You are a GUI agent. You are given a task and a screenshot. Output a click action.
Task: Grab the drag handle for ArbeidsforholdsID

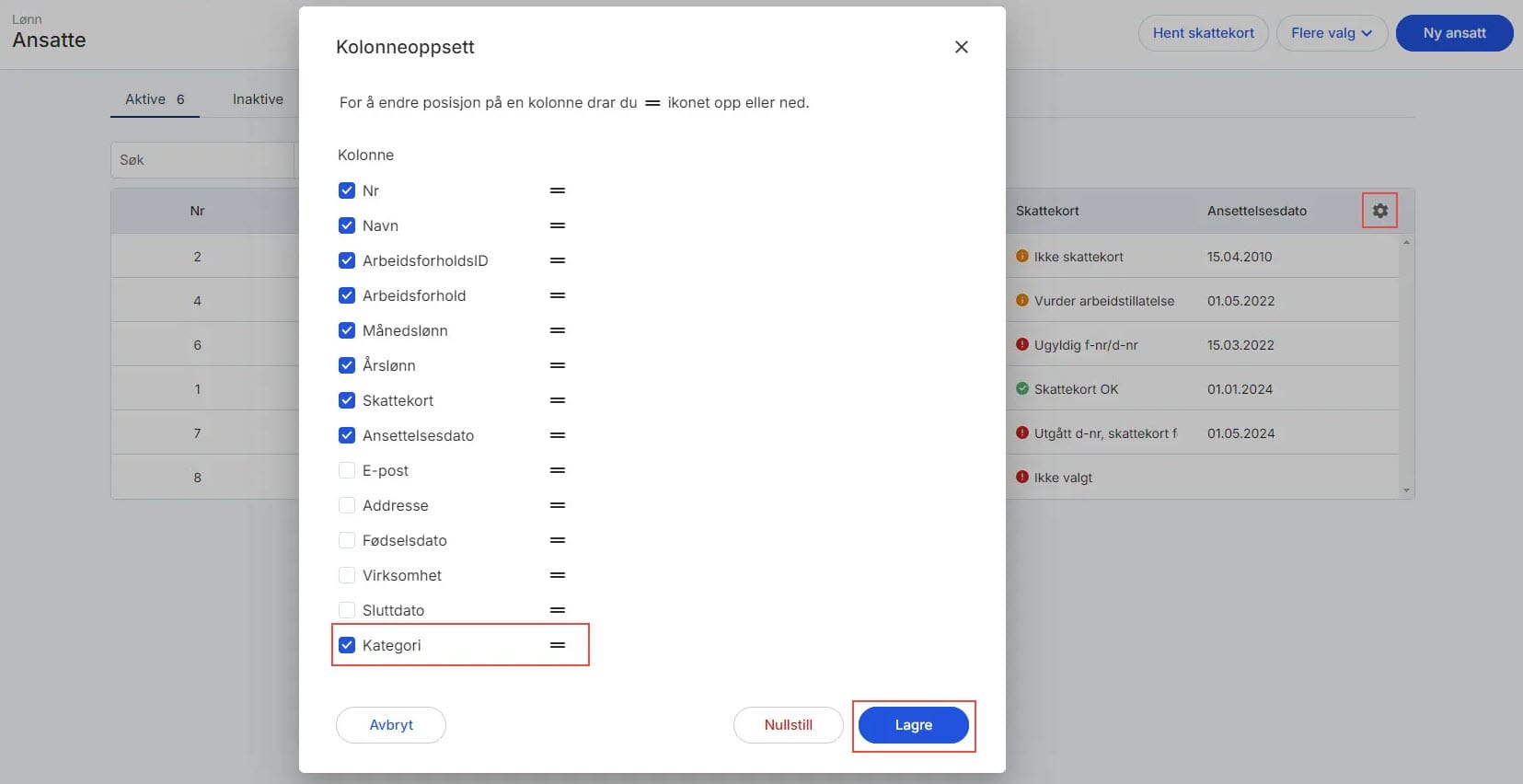(558, 260)
